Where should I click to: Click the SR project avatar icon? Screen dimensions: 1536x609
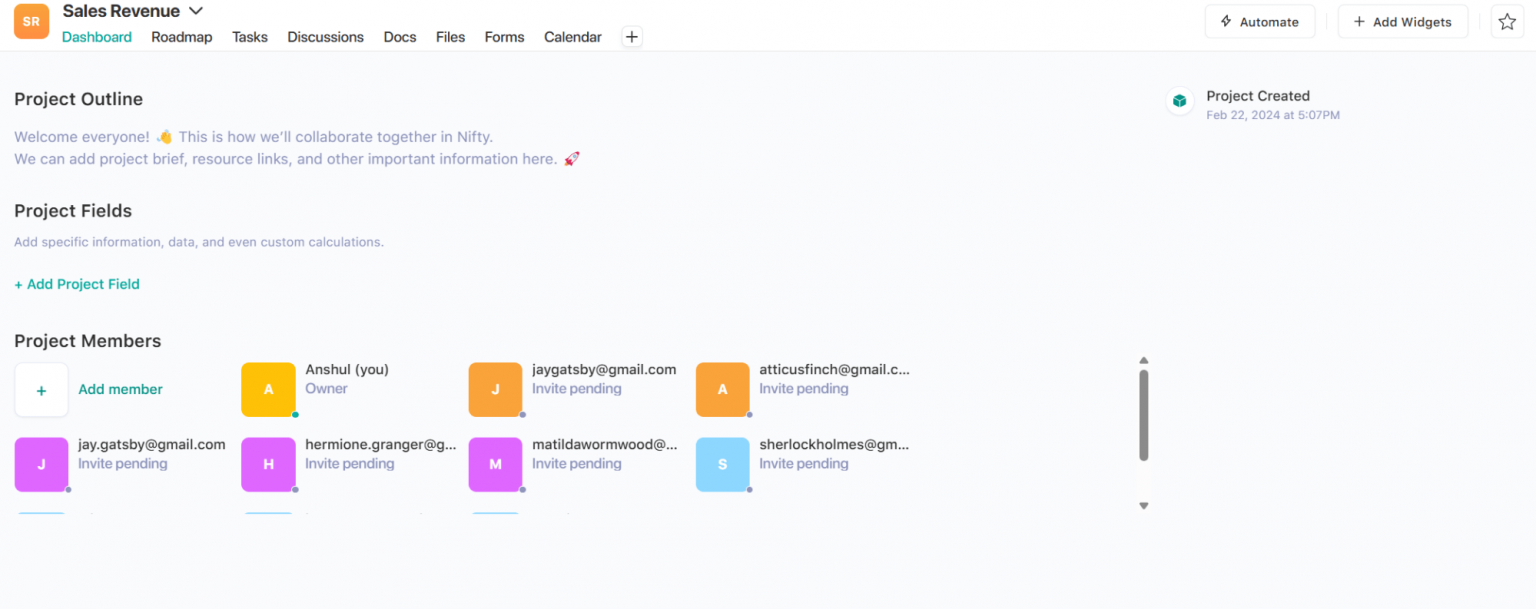pos(30,20)
